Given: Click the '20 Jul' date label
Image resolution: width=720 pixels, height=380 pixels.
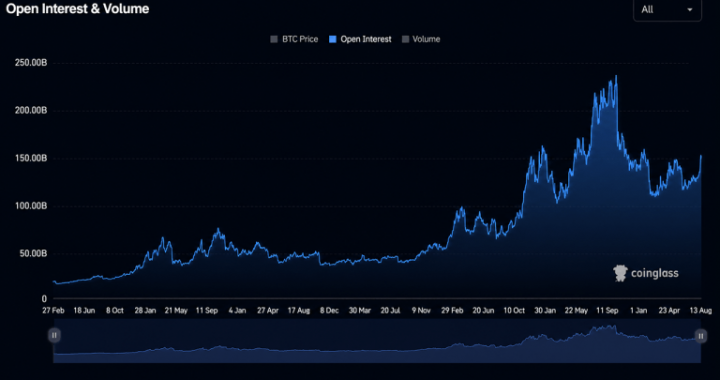Looking at the screenshot, I should pos(390,311).
